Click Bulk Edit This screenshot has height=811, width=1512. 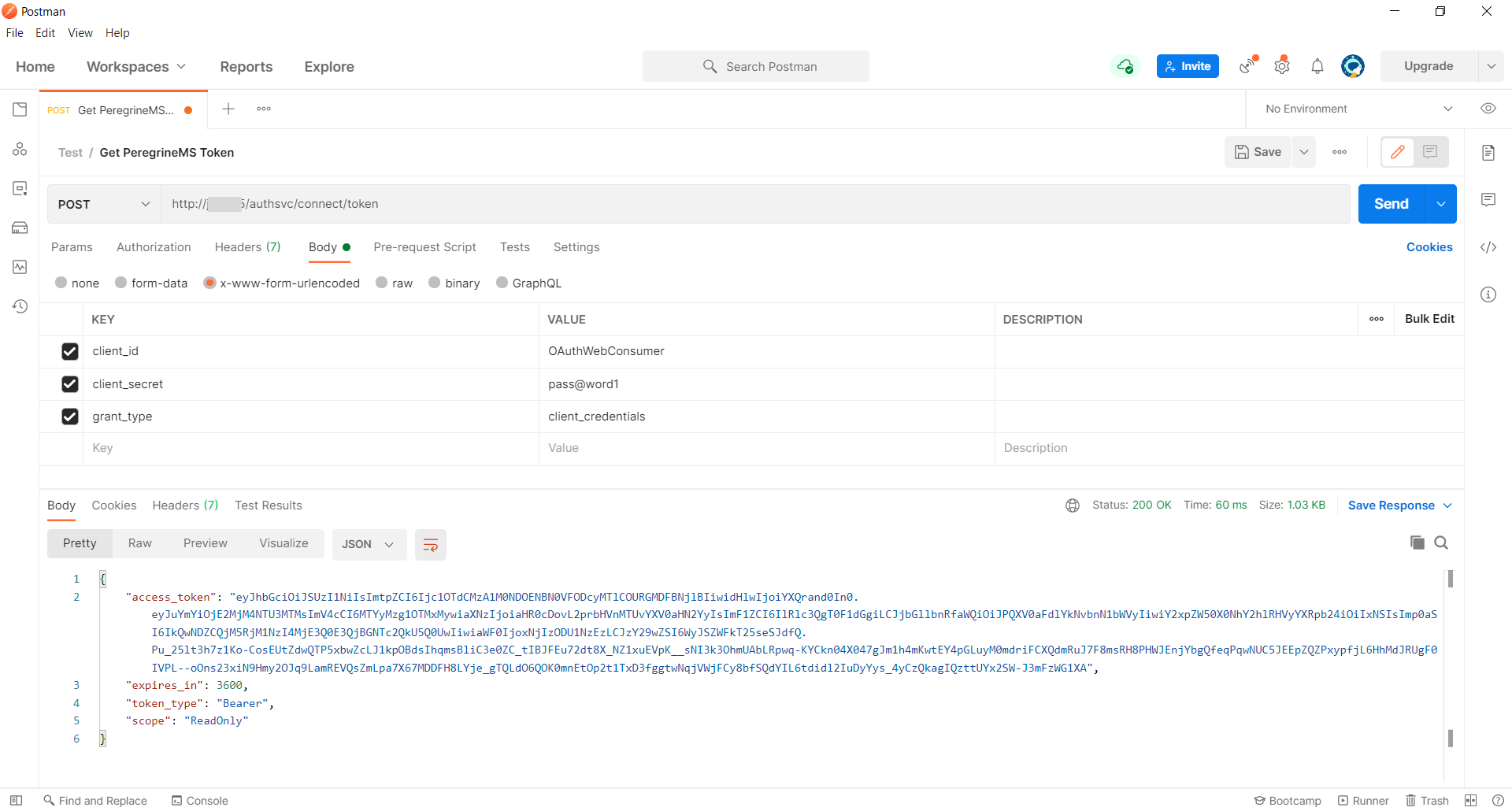pos(1429,319)
